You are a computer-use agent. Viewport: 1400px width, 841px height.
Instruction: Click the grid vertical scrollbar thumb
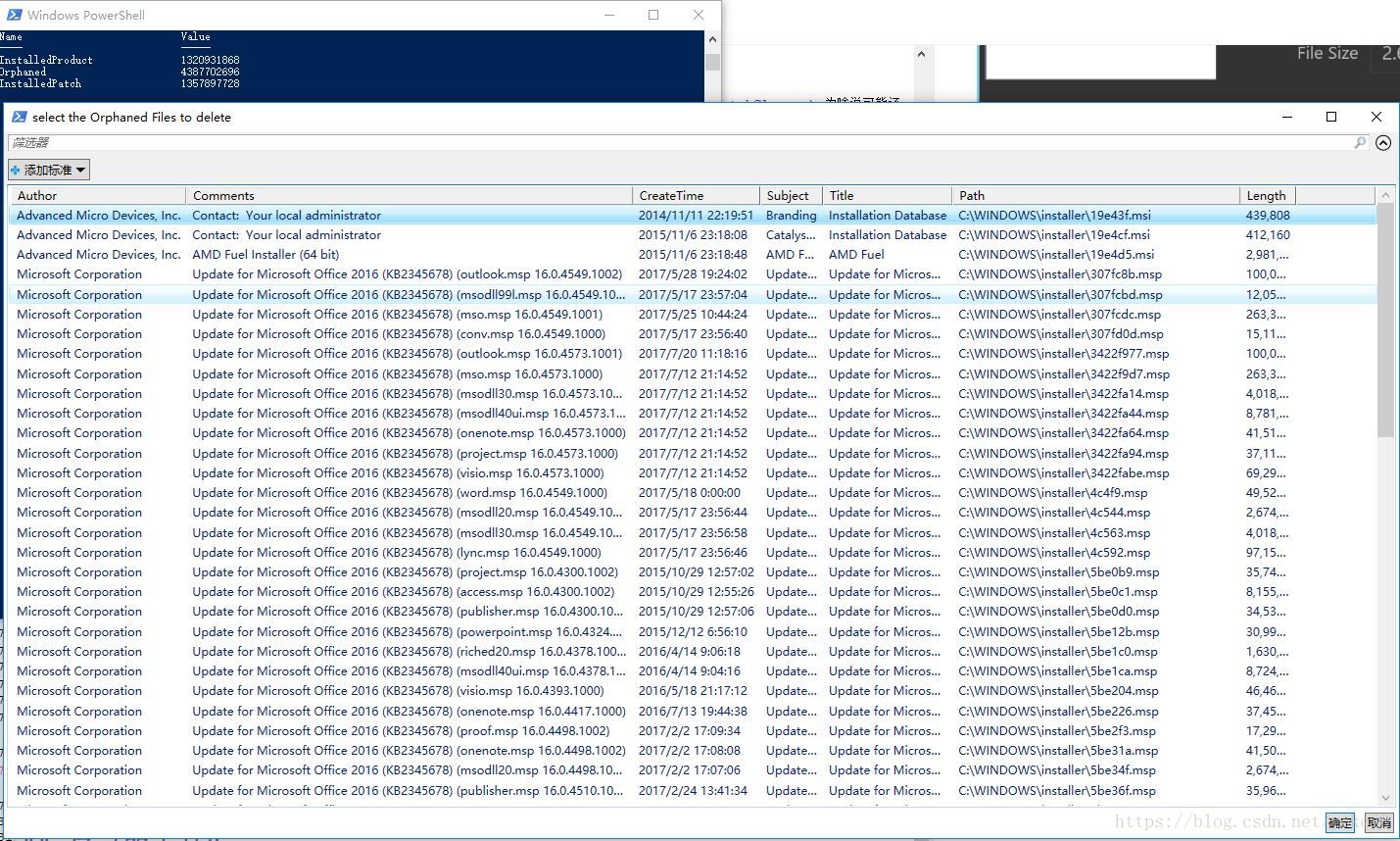point(1385,321)
